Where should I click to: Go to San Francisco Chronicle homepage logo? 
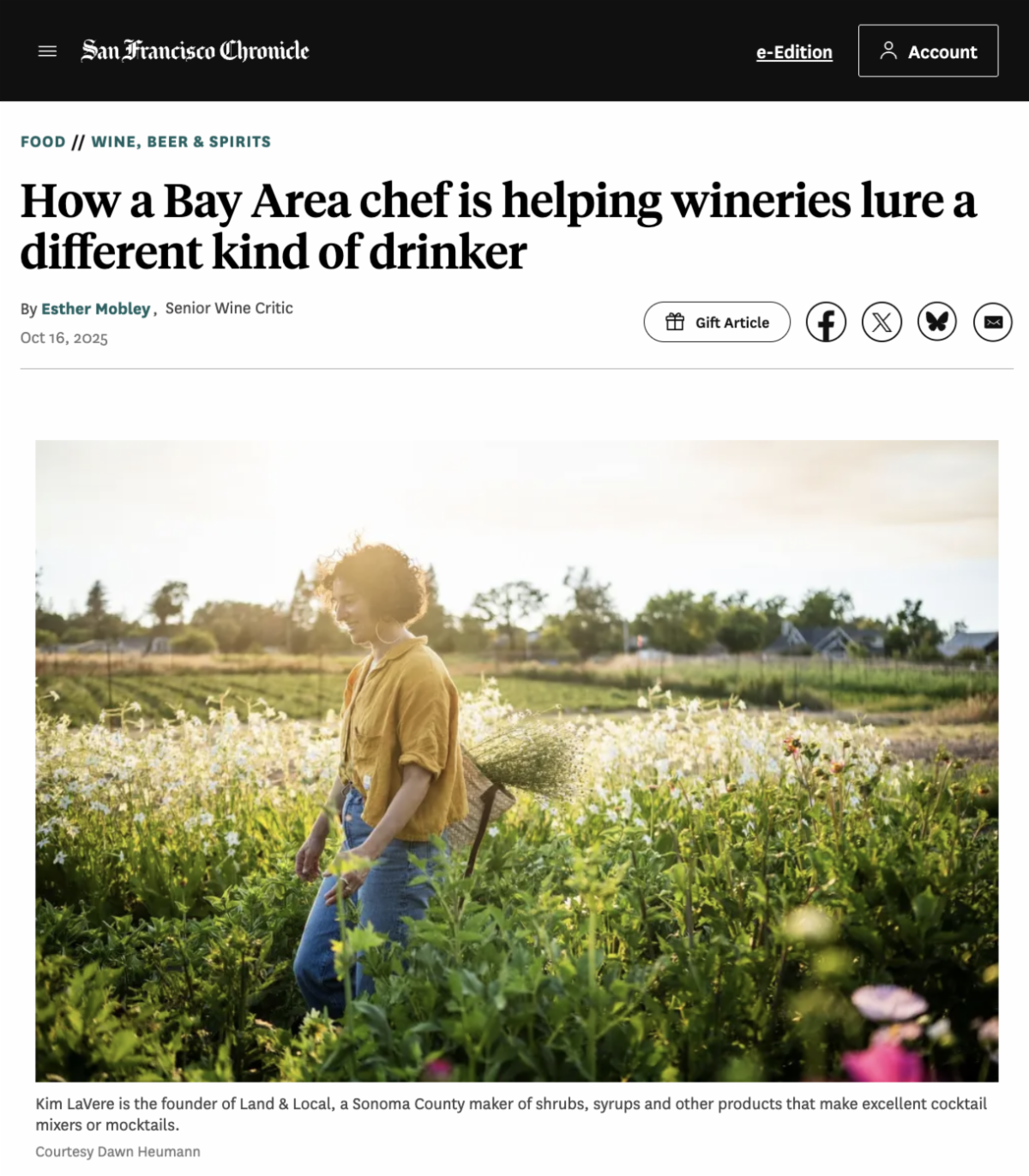click(x=195, y=51)
